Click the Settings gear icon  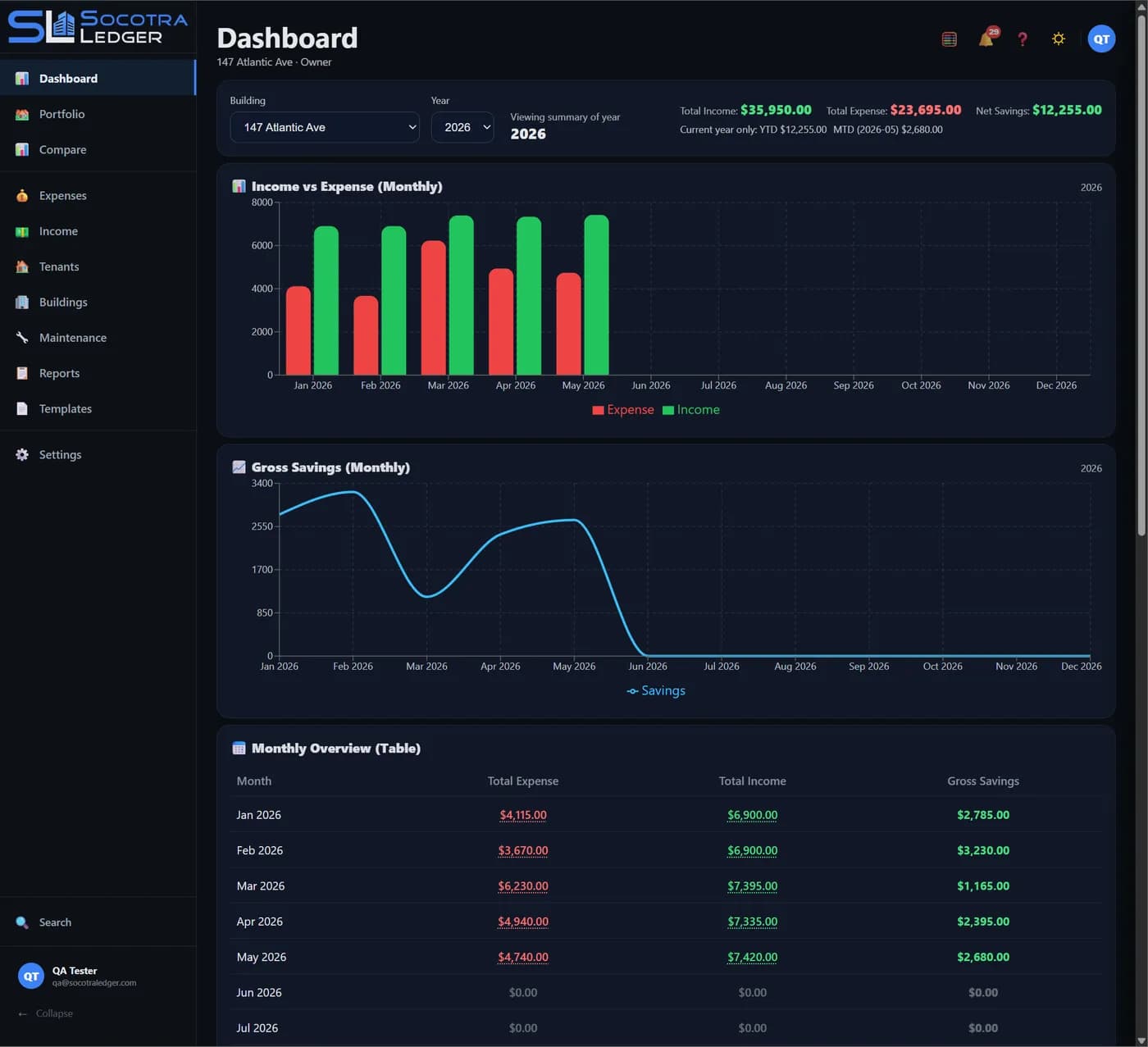22,454
